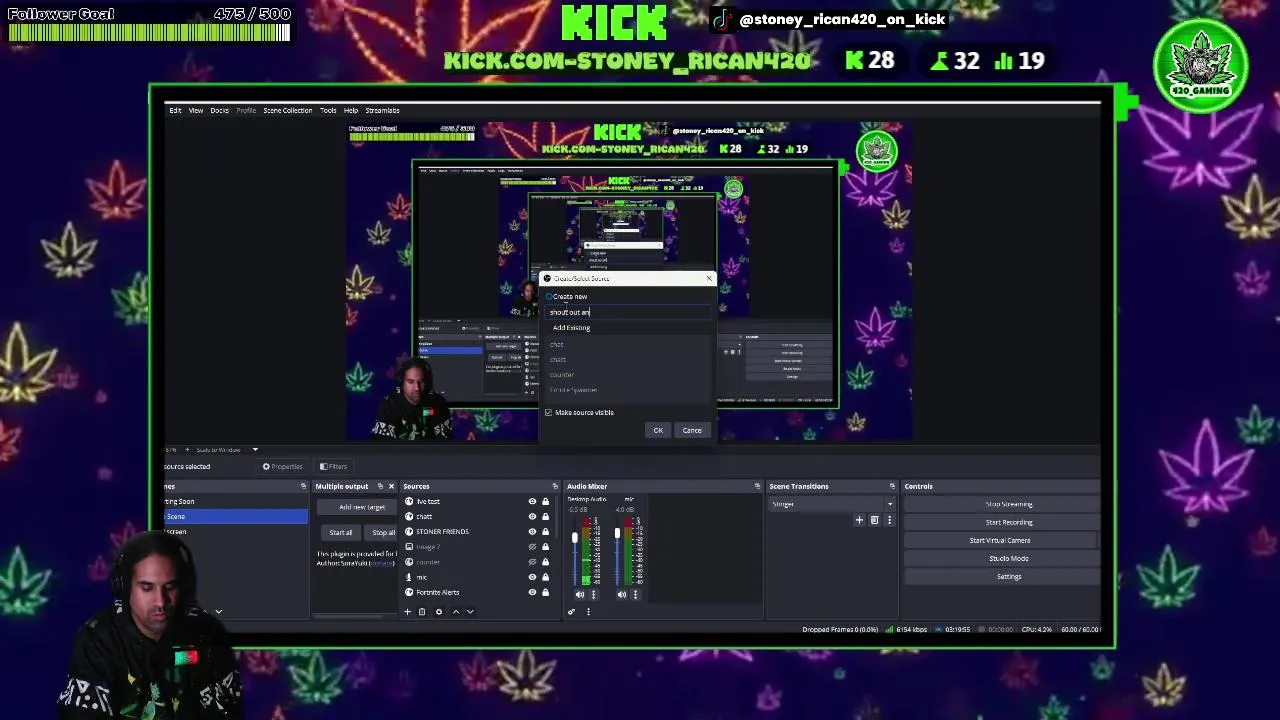Remove selected source with the Sources trash icon
Image resolution: width=1280 pixels, height=720 pixels.
[422, 611]
